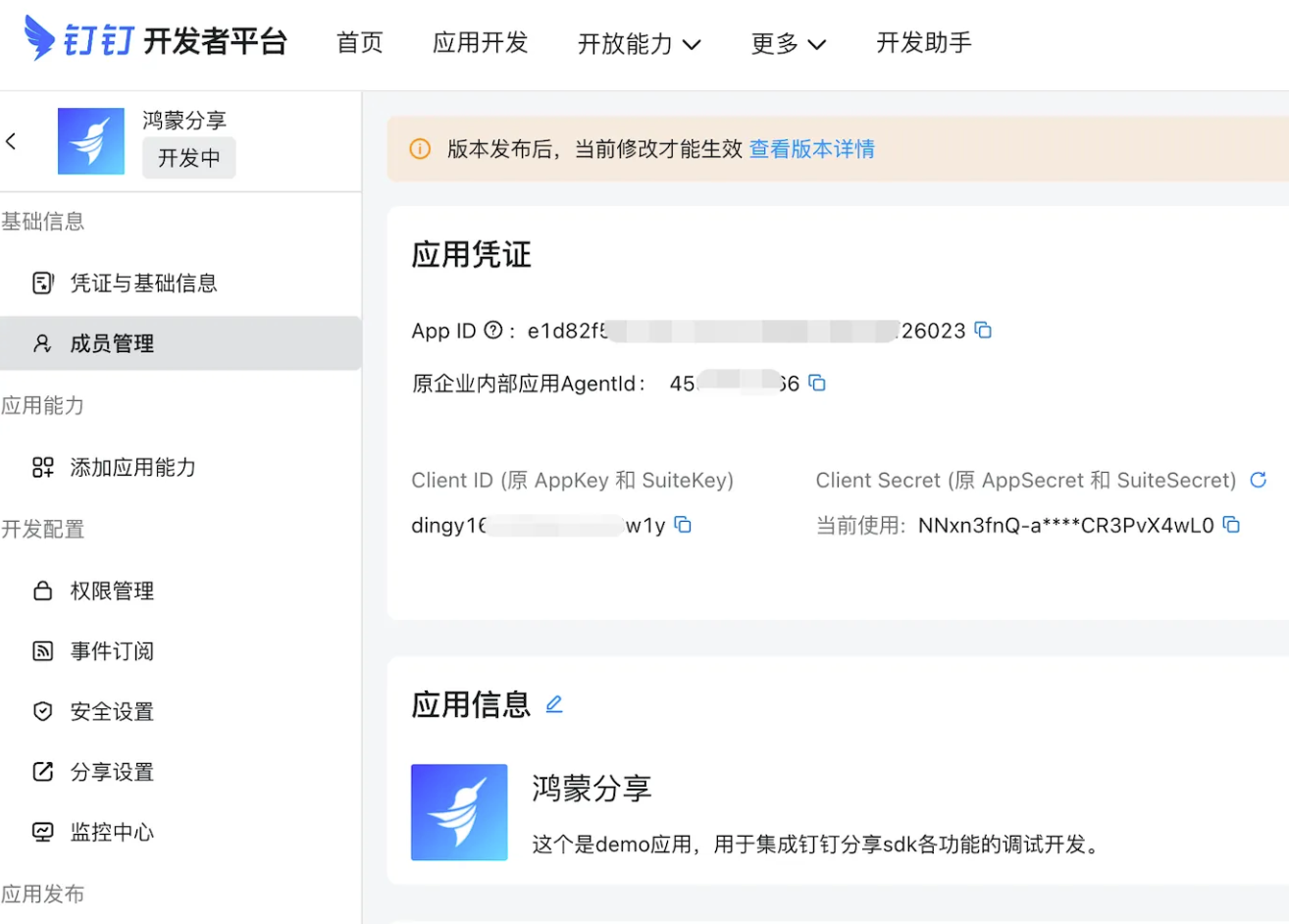Click the Client ID field label
Image resolution: width=1289 pixels, height=924 pixels.
[573, 481]
